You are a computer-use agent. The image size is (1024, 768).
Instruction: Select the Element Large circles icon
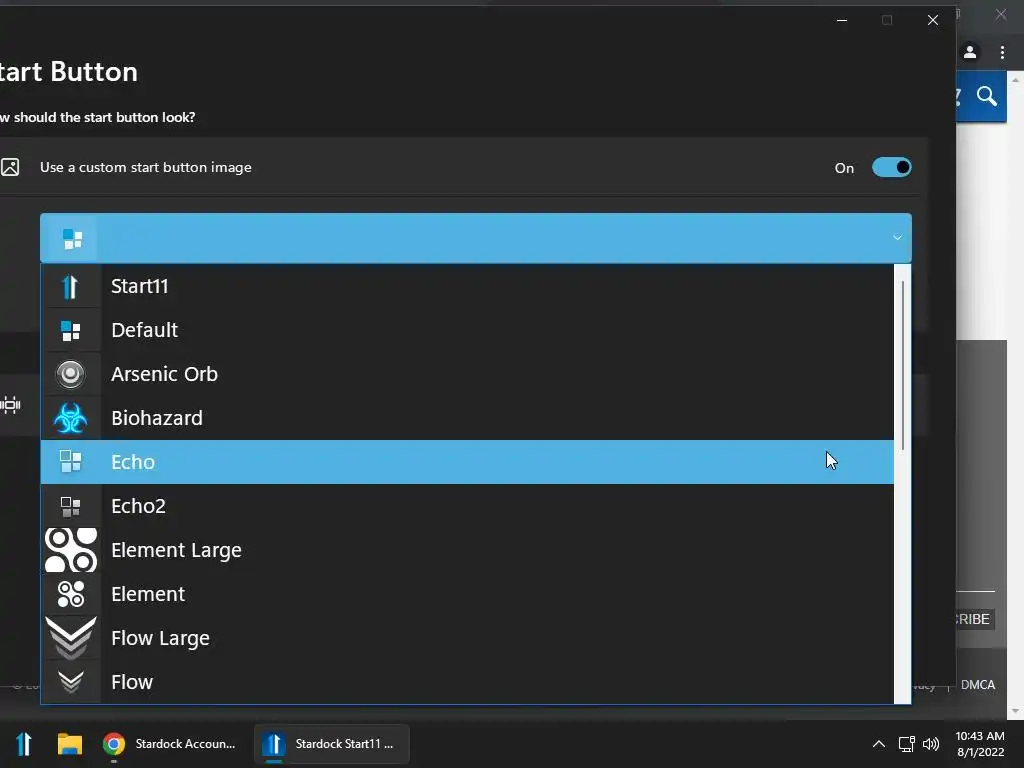(71, 550)
